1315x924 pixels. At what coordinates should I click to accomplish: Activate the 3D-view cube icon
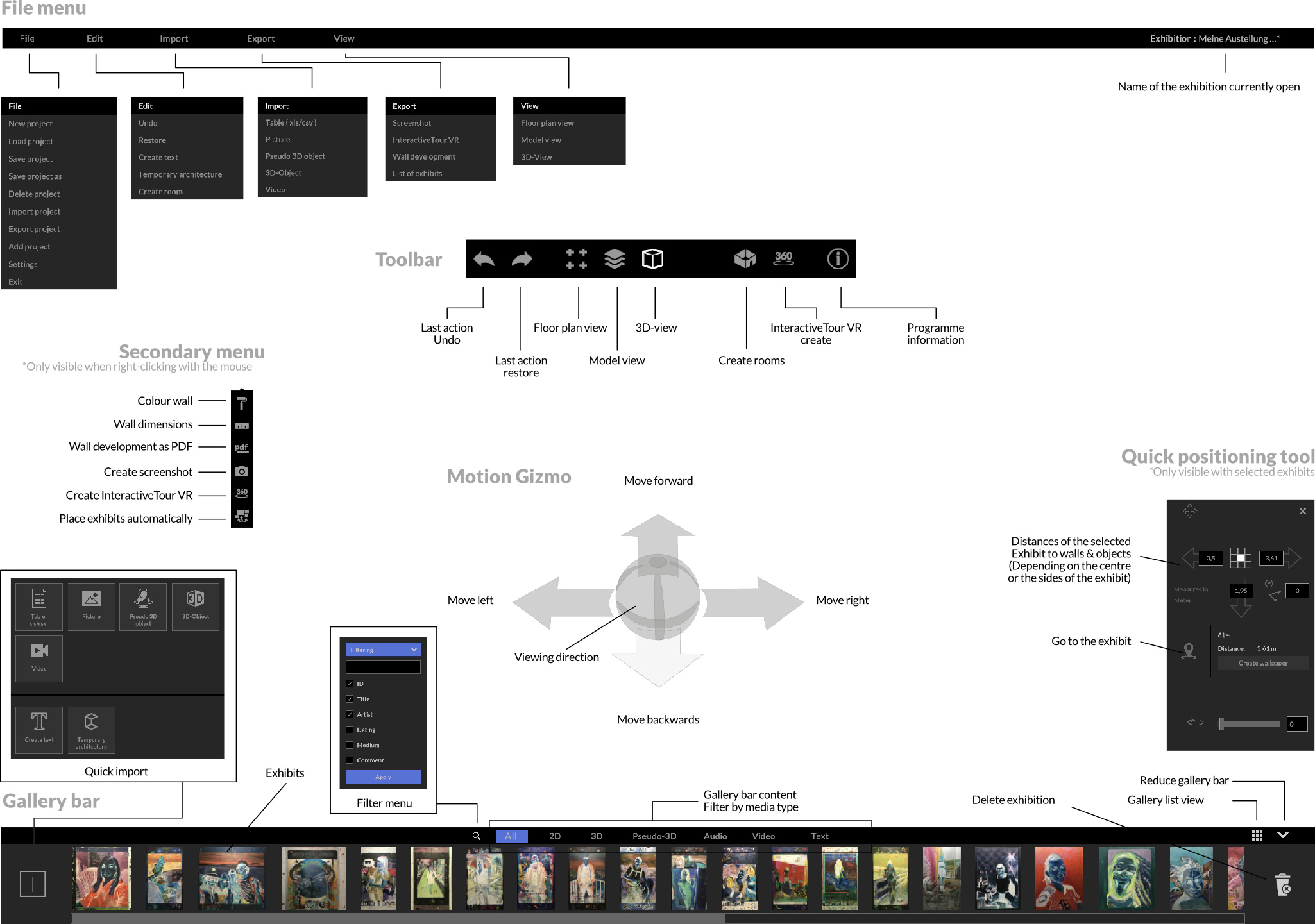652,259
